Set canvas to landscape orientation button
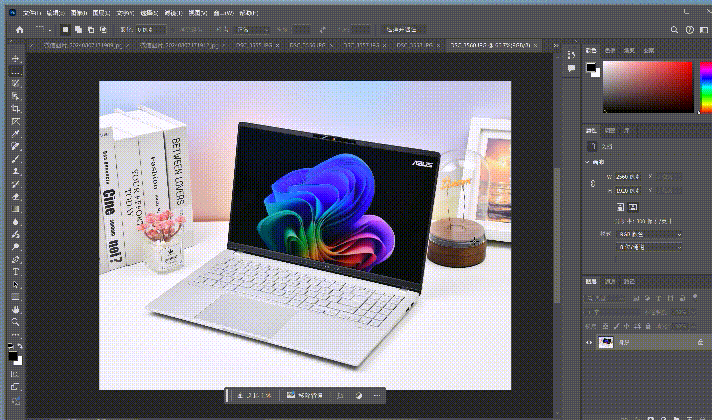This screenshot has width=712, height=420. [x=633, y=207]
